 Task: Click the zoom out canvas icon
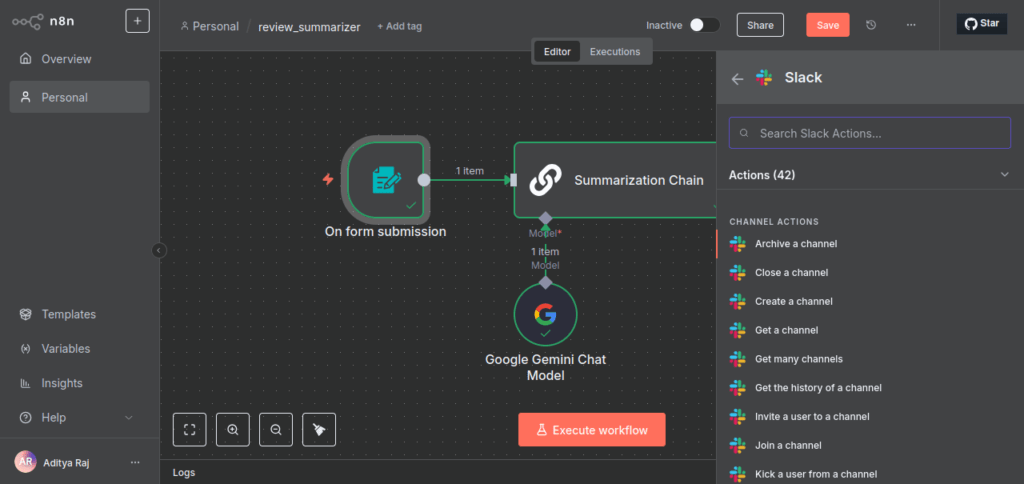click(276, 429)
